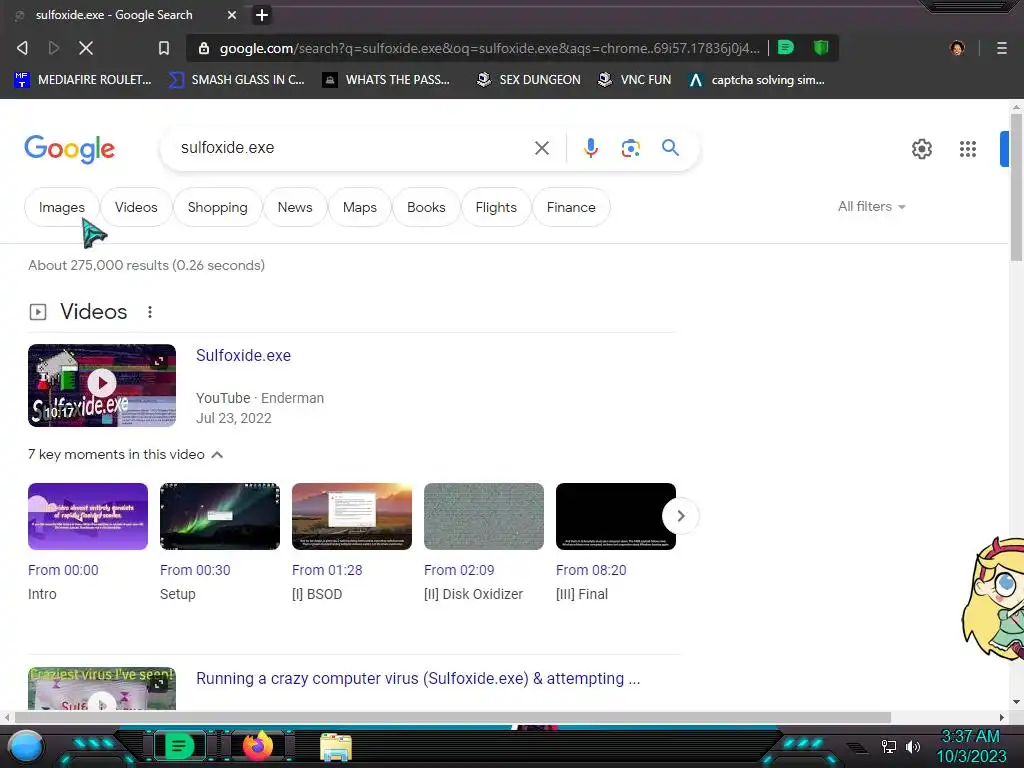Open WHATS THE PASS... bookmark

[386, 80]
